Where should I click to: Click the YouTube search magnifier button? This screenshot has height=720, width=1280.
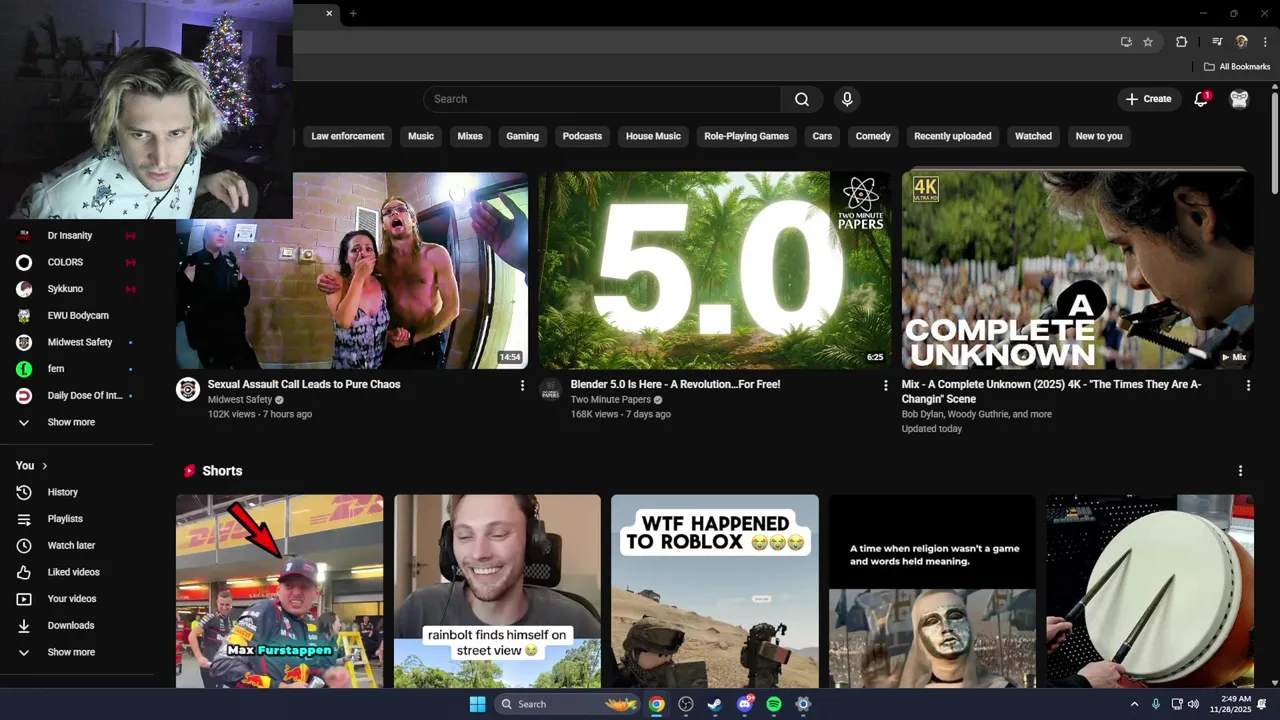[802, 99]
